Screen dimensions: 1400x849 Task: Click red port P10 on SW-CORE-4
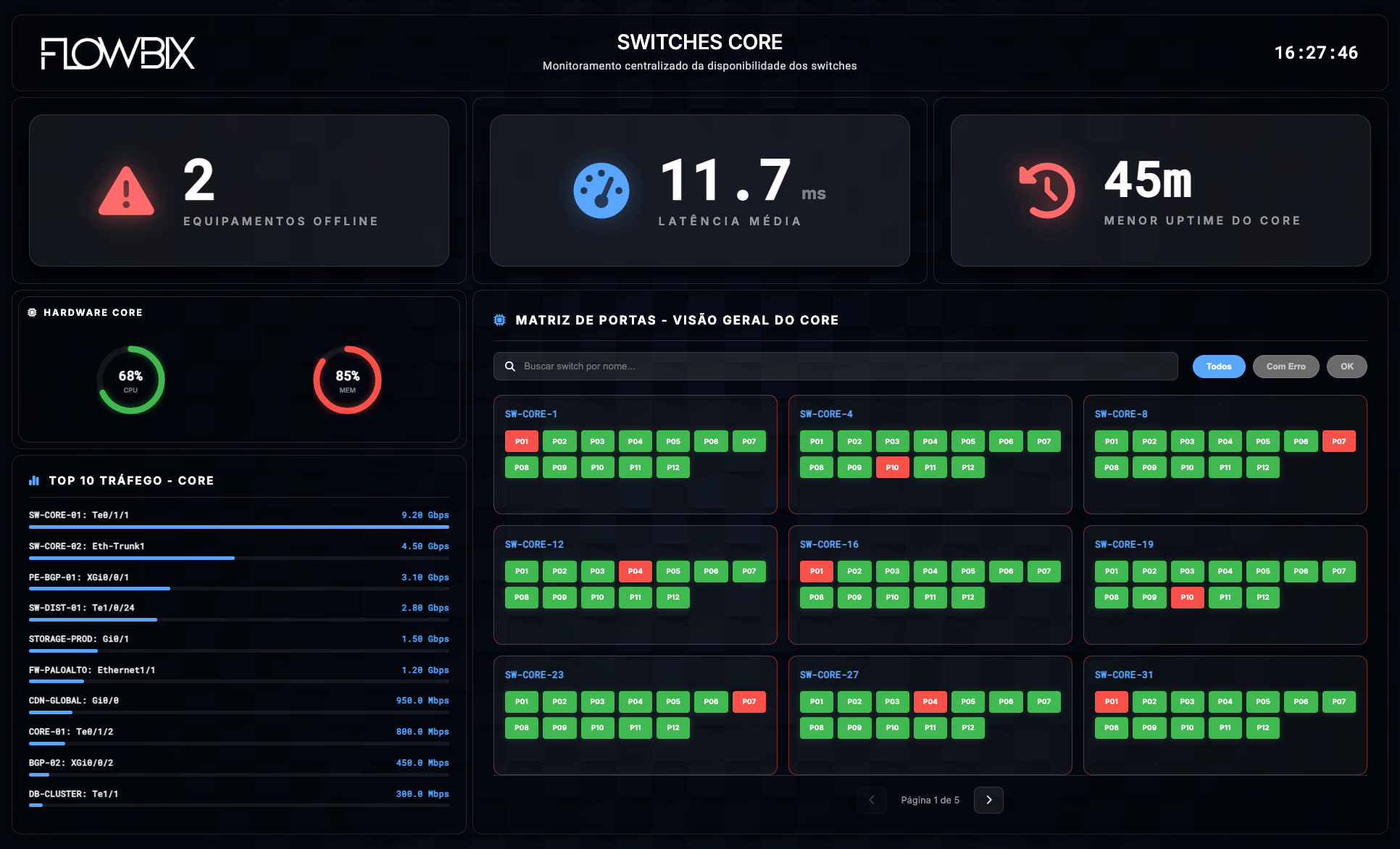pyautogui.click(x=892, y=467)
